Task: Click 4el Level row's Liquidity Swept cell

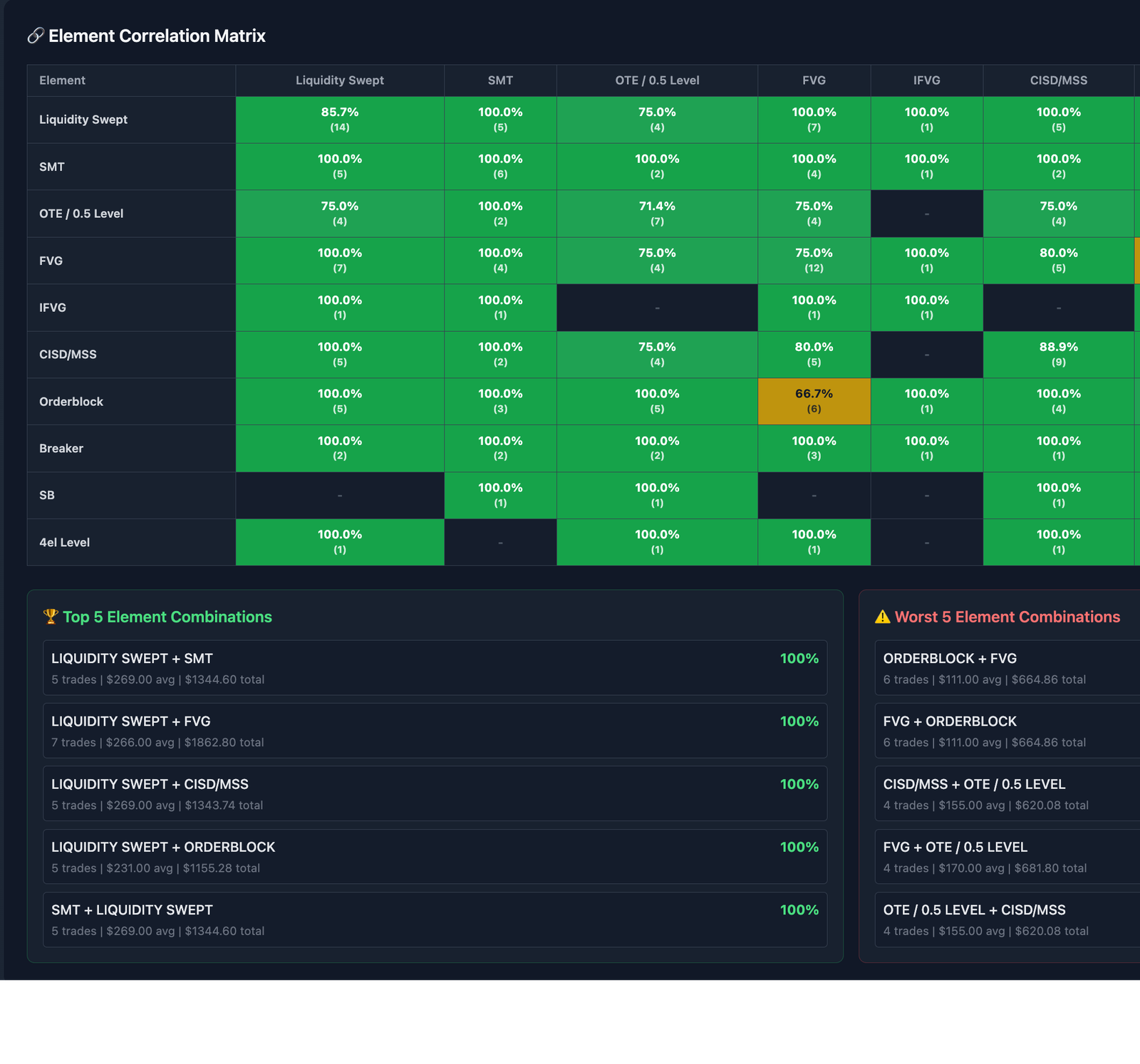Action: tap(340, 542)
